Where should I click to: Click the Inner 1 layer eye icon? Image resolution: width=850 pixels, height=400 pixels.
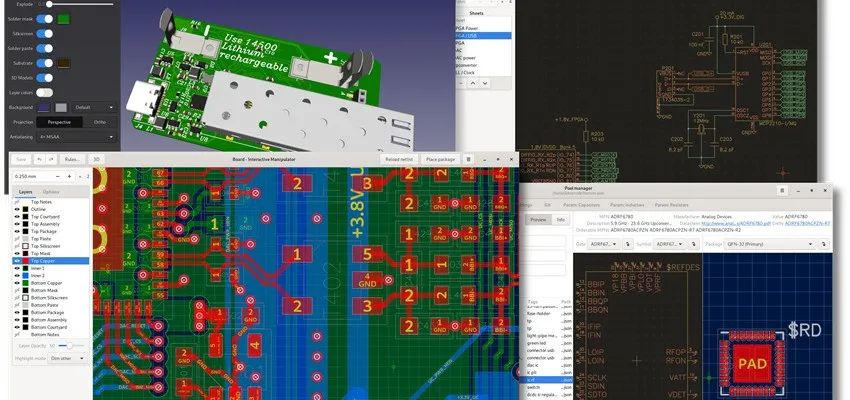[17, 266]
